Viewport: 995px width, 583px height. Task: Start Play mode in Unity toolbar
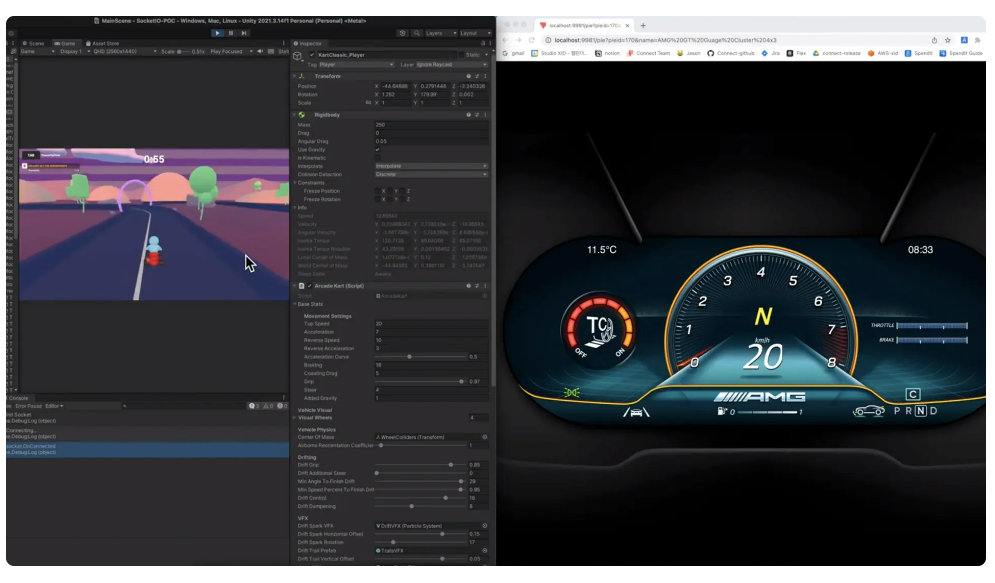click(x=218, y=33)
